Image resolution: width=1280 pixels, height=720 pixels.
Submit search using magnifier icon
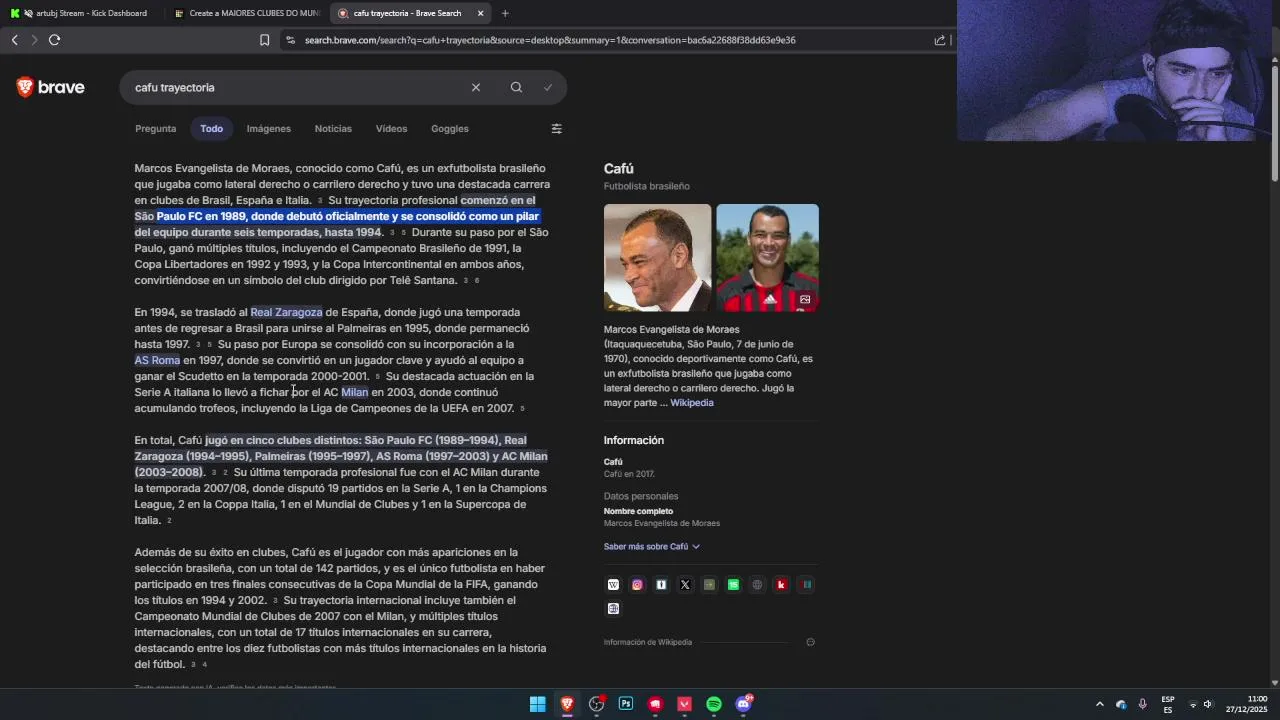516,88
